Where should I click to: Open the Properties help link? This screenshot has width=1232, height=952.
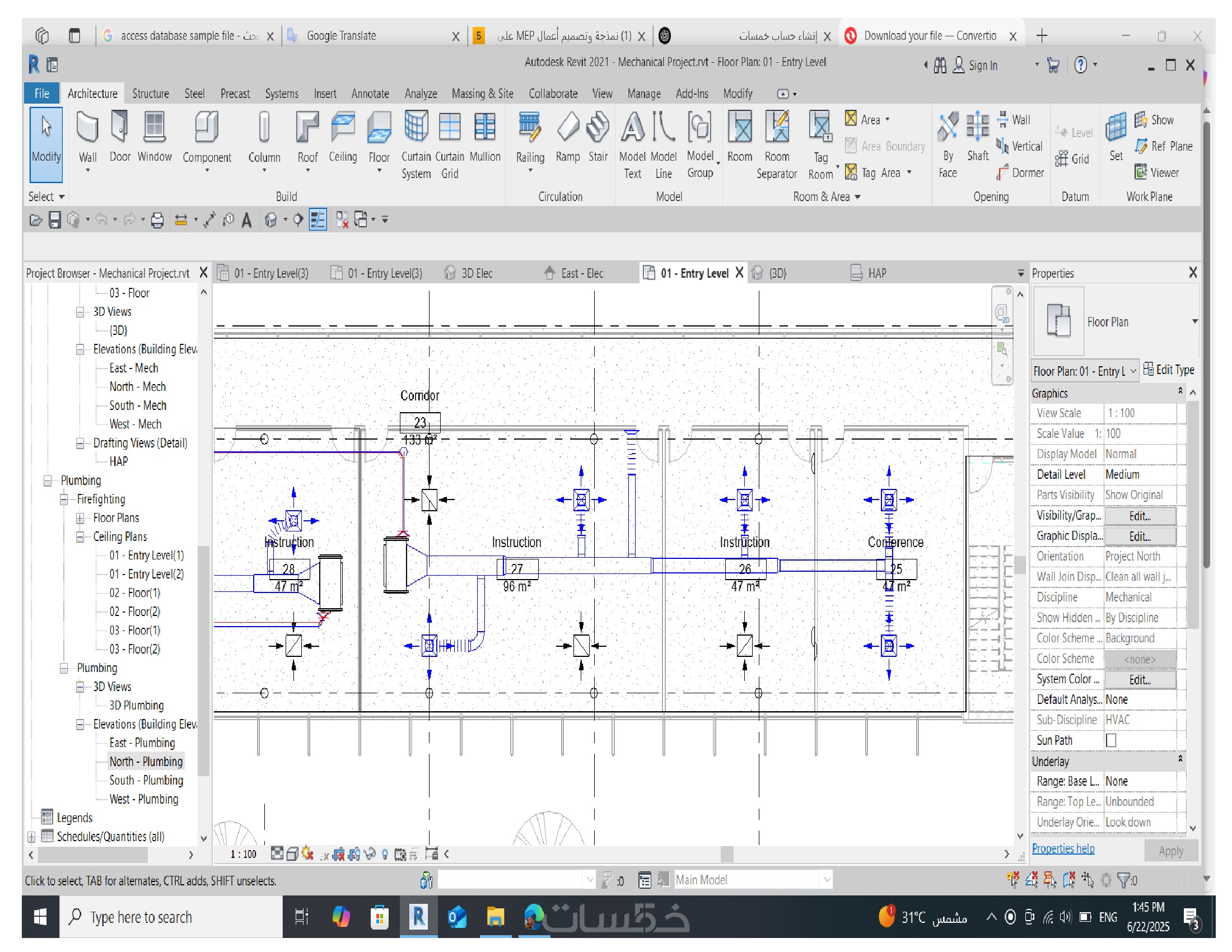pyautogui.click(x=1063, y=849)
